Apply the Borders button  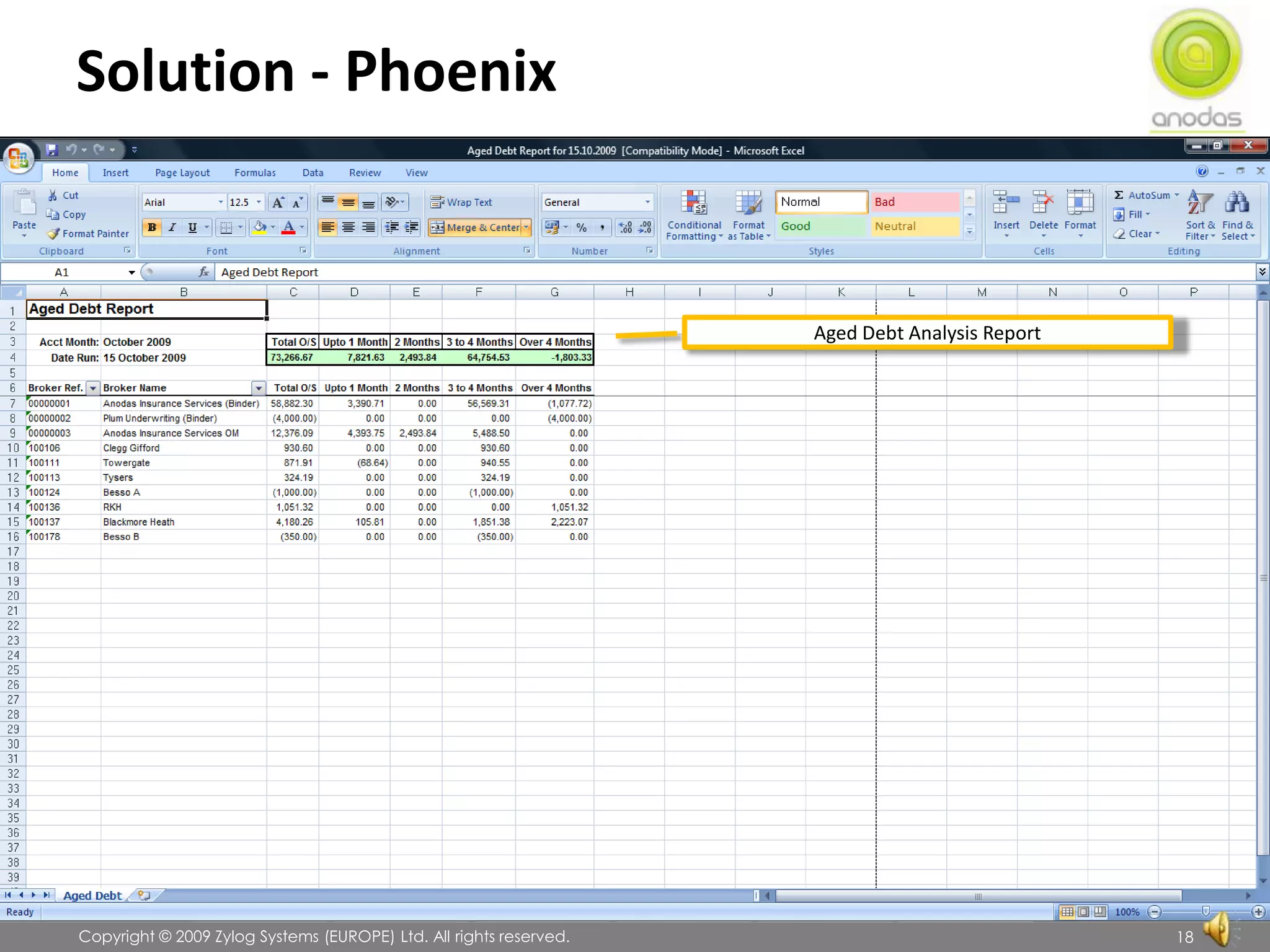pyautogui.click(x=226, y=227)
